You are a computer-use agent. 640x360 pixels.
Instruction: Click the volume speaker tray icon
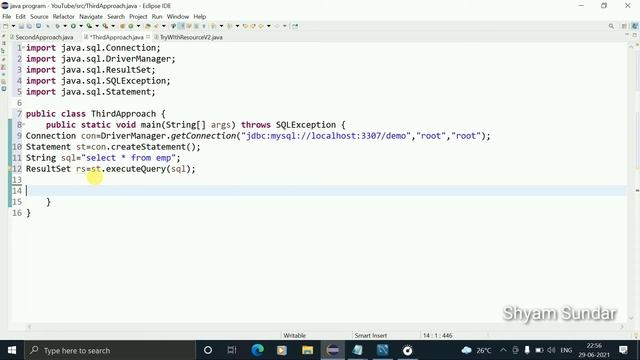tap(551, 350)
